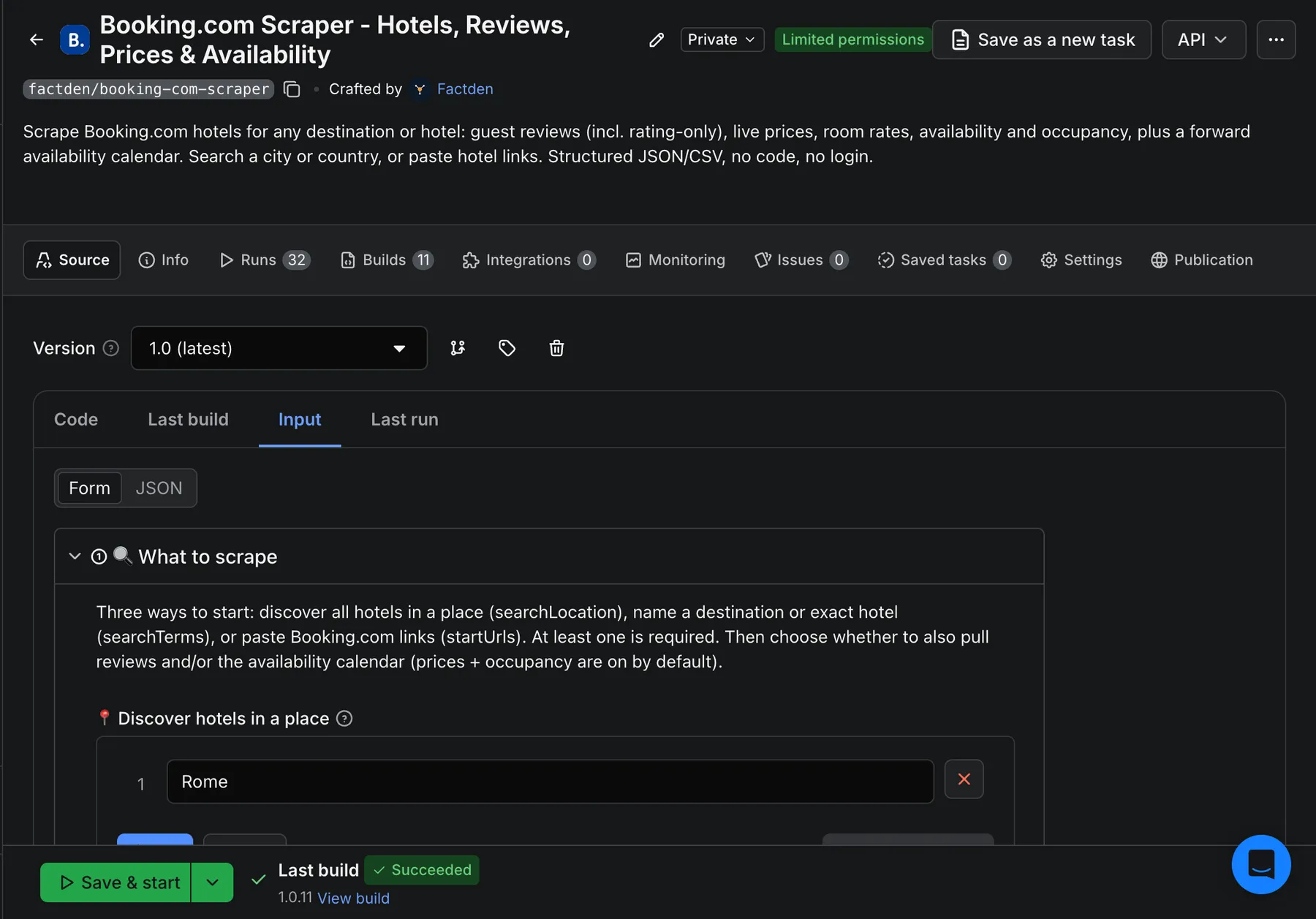Click the Limited permissions badge

click(x=852, y=39)
